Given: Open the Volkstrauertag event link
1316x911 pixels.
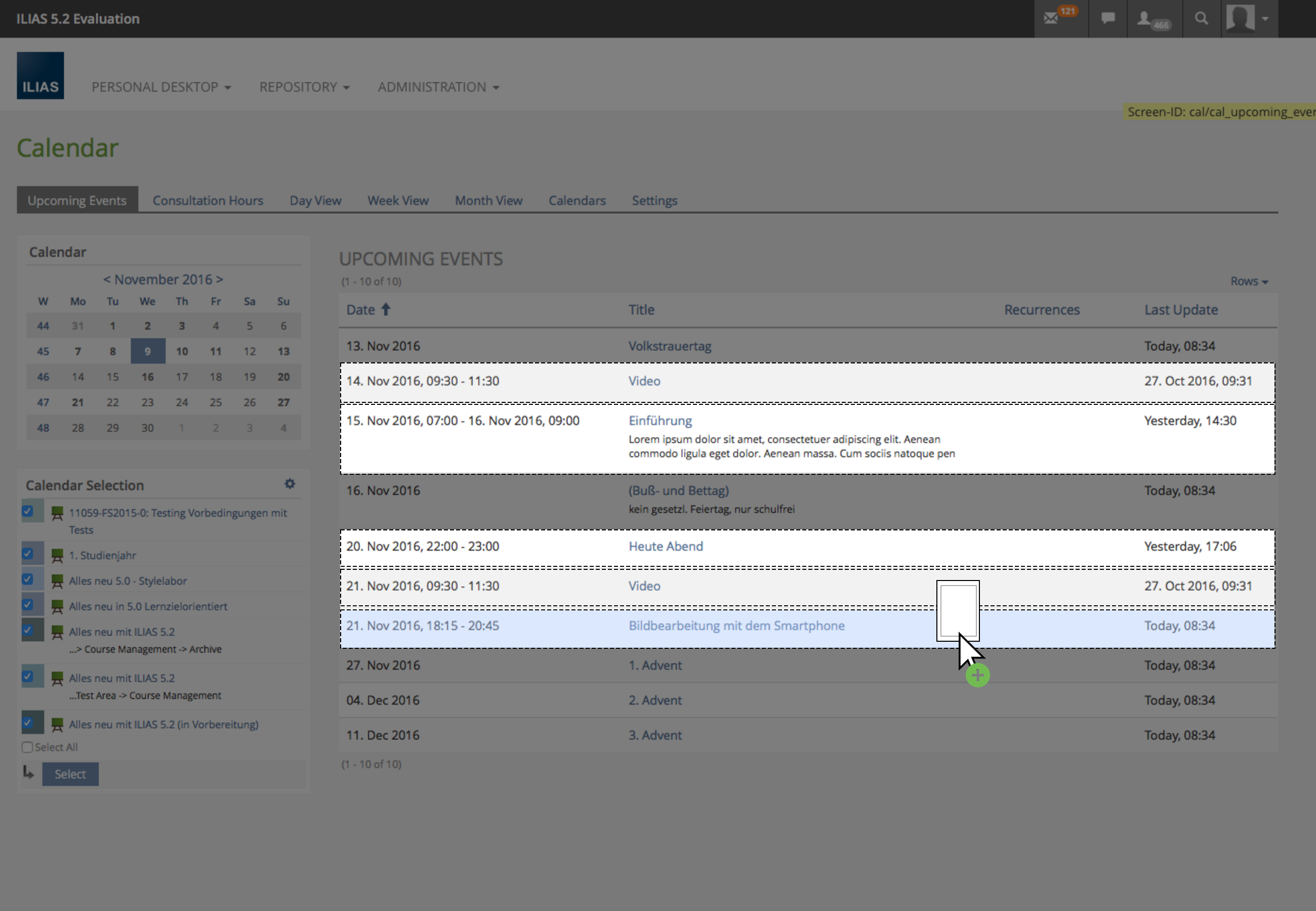Looking at the screenshot, I should [x=670, y=346].
